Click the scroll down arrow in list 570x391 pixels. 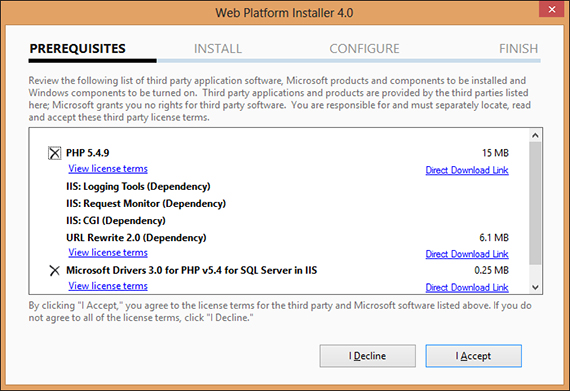(x=535, y=287)
